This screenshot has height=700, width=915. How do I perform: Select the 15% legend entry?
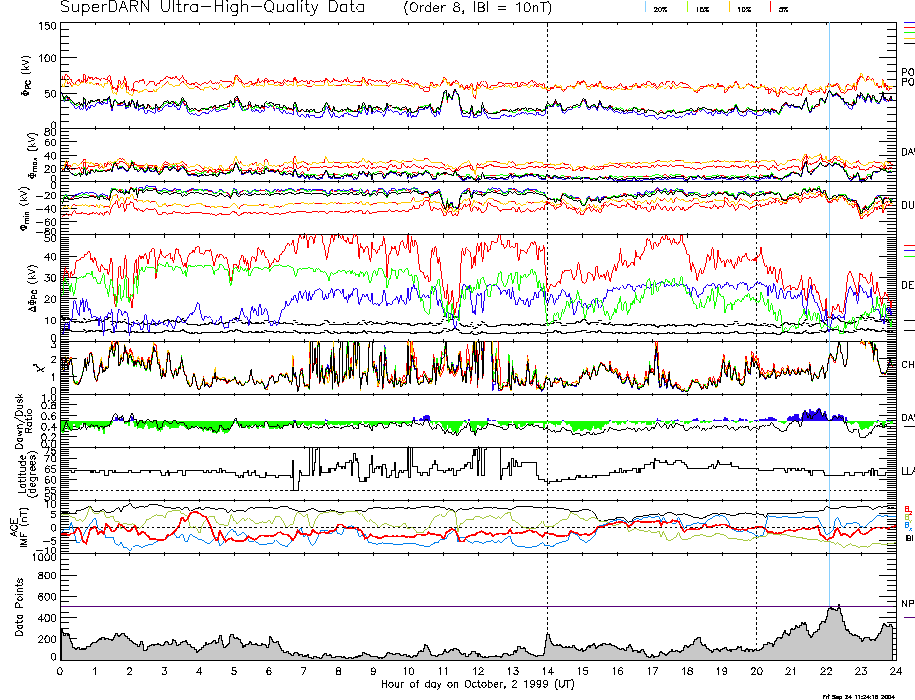point(701,8)
